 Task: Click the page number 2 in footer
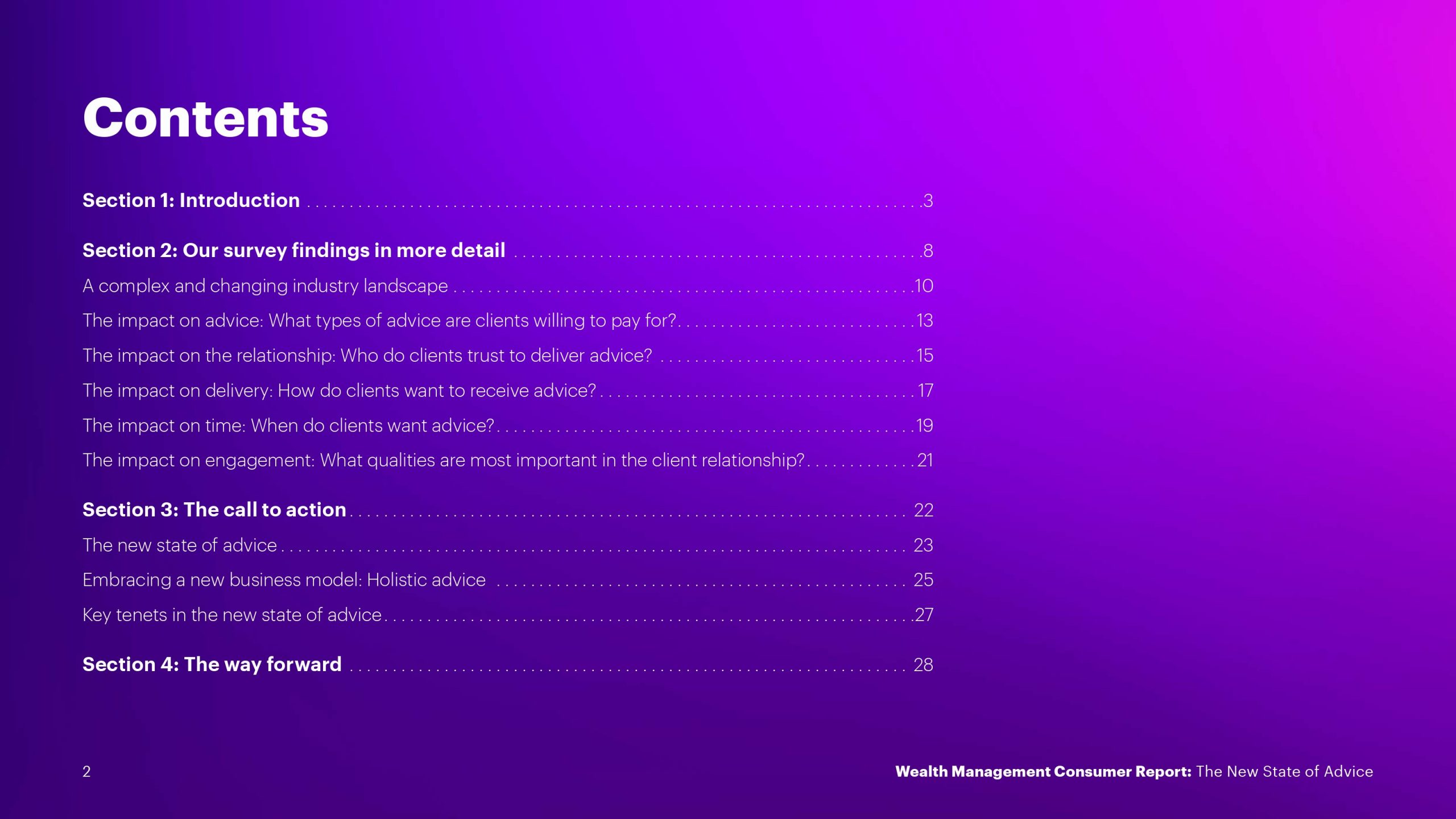pyautogui.click(x=86, y=772)
